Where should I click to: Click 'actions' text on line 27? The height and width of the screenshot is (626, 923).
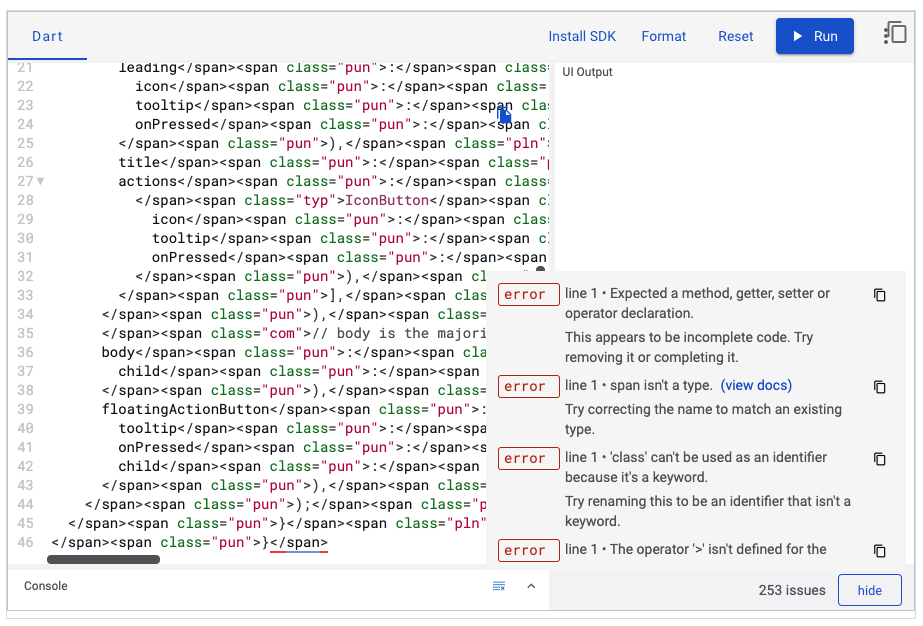pos(148,181)
